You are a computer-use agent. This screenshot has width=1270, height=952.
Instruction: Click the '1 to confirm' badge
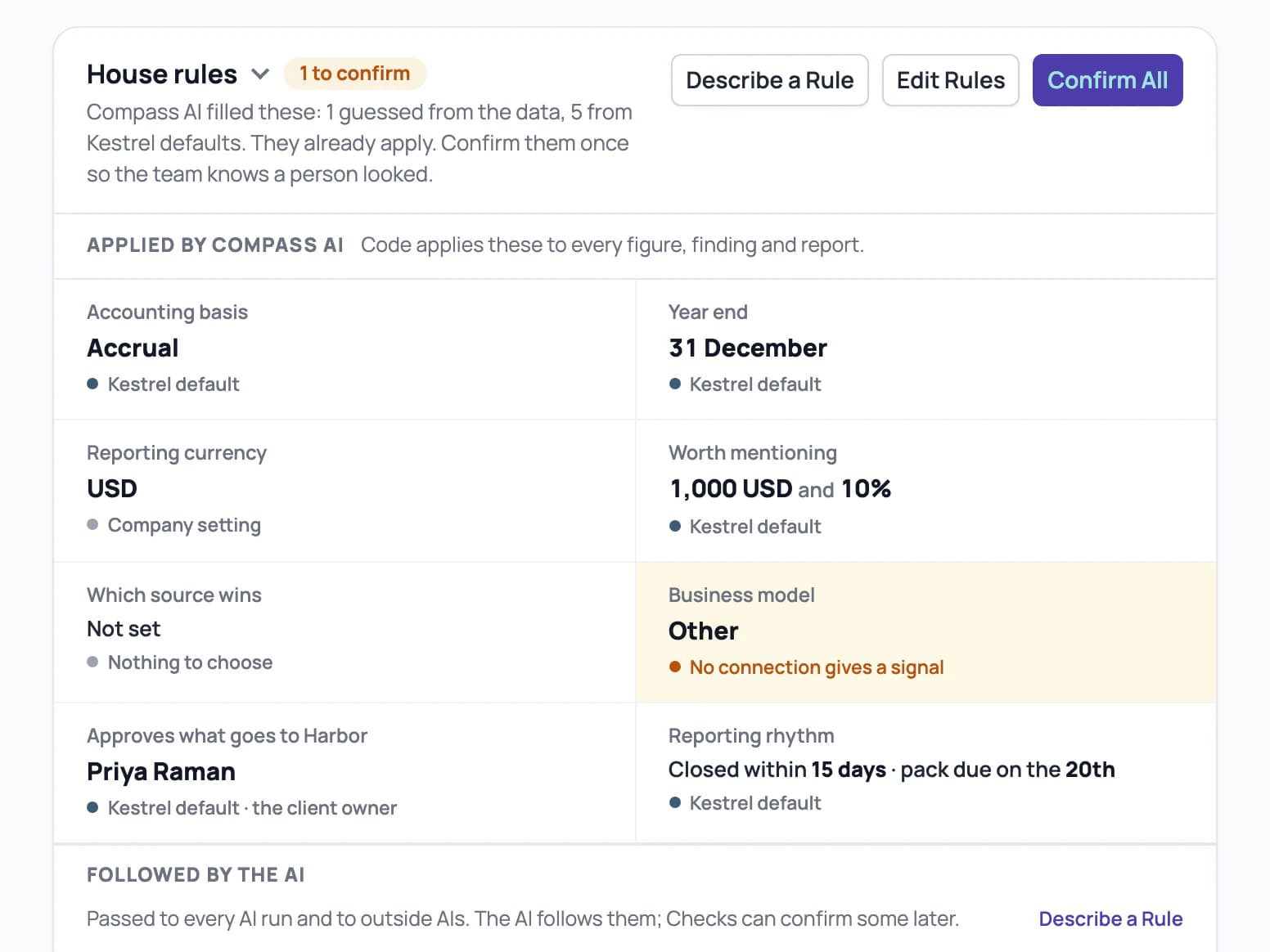point(354,74)
